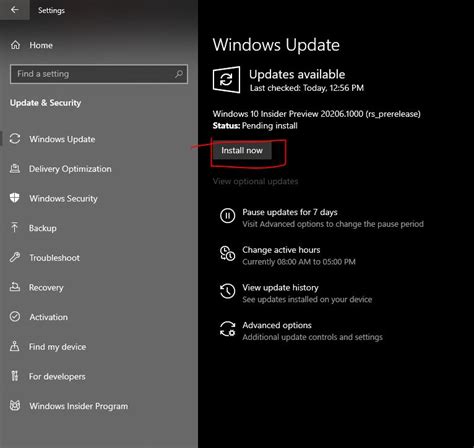This screenshot has height=448, width=474.
Task: Click Currently 08:00 AM to 05:00 PM text
Action: (x=299, y=262)
